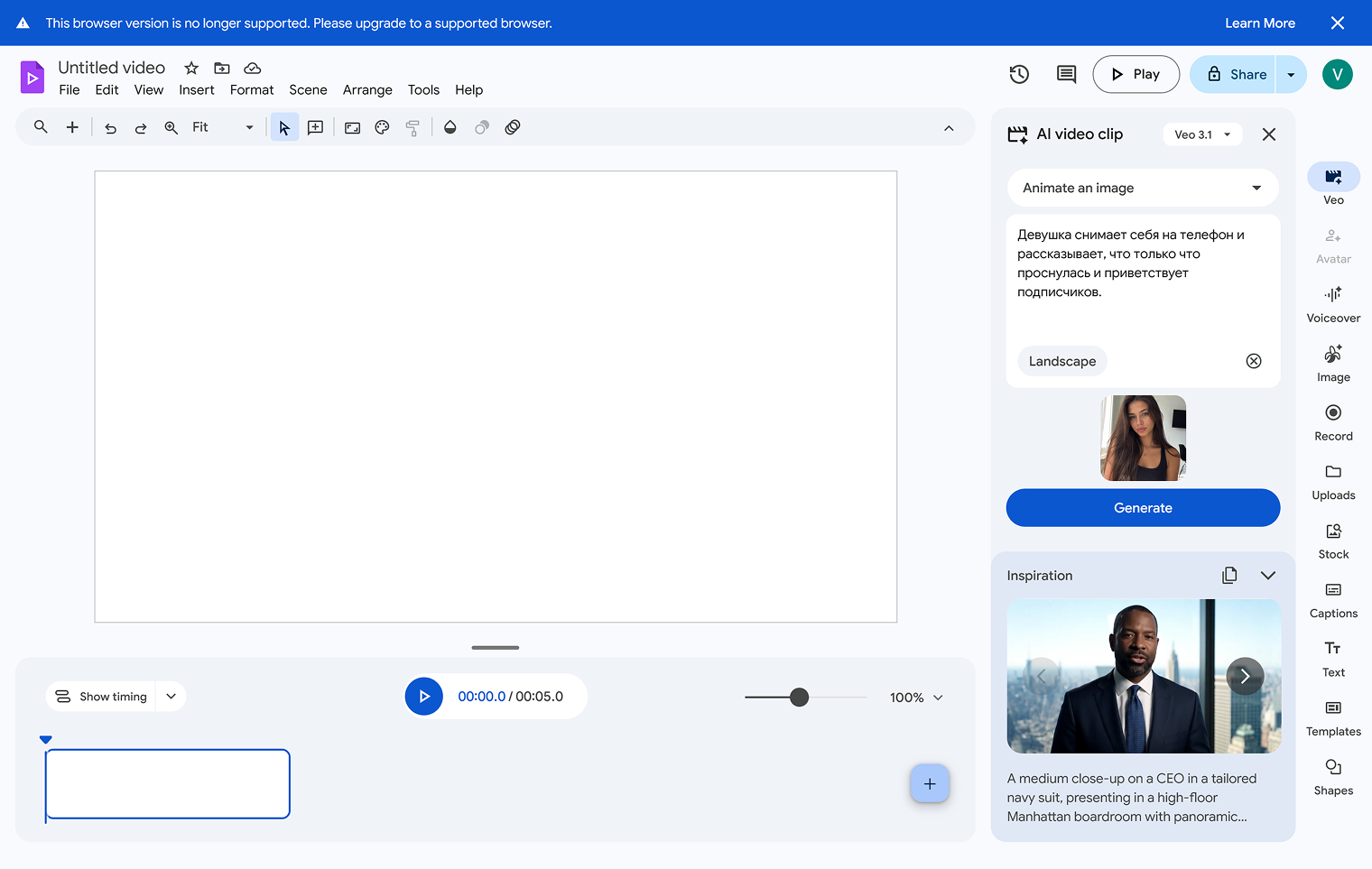Select the arrow cursor tool

coord(284,127)
